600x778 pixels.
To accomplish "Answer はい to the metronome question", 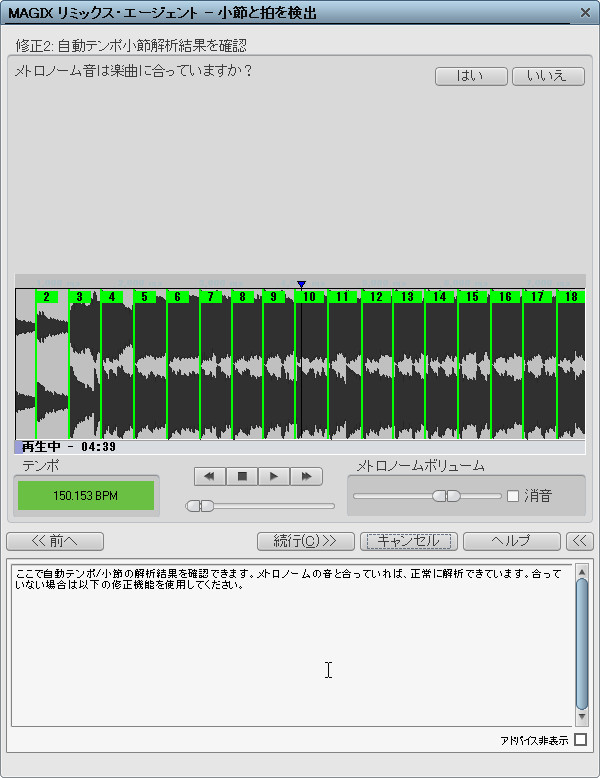I will click(471, 76).
